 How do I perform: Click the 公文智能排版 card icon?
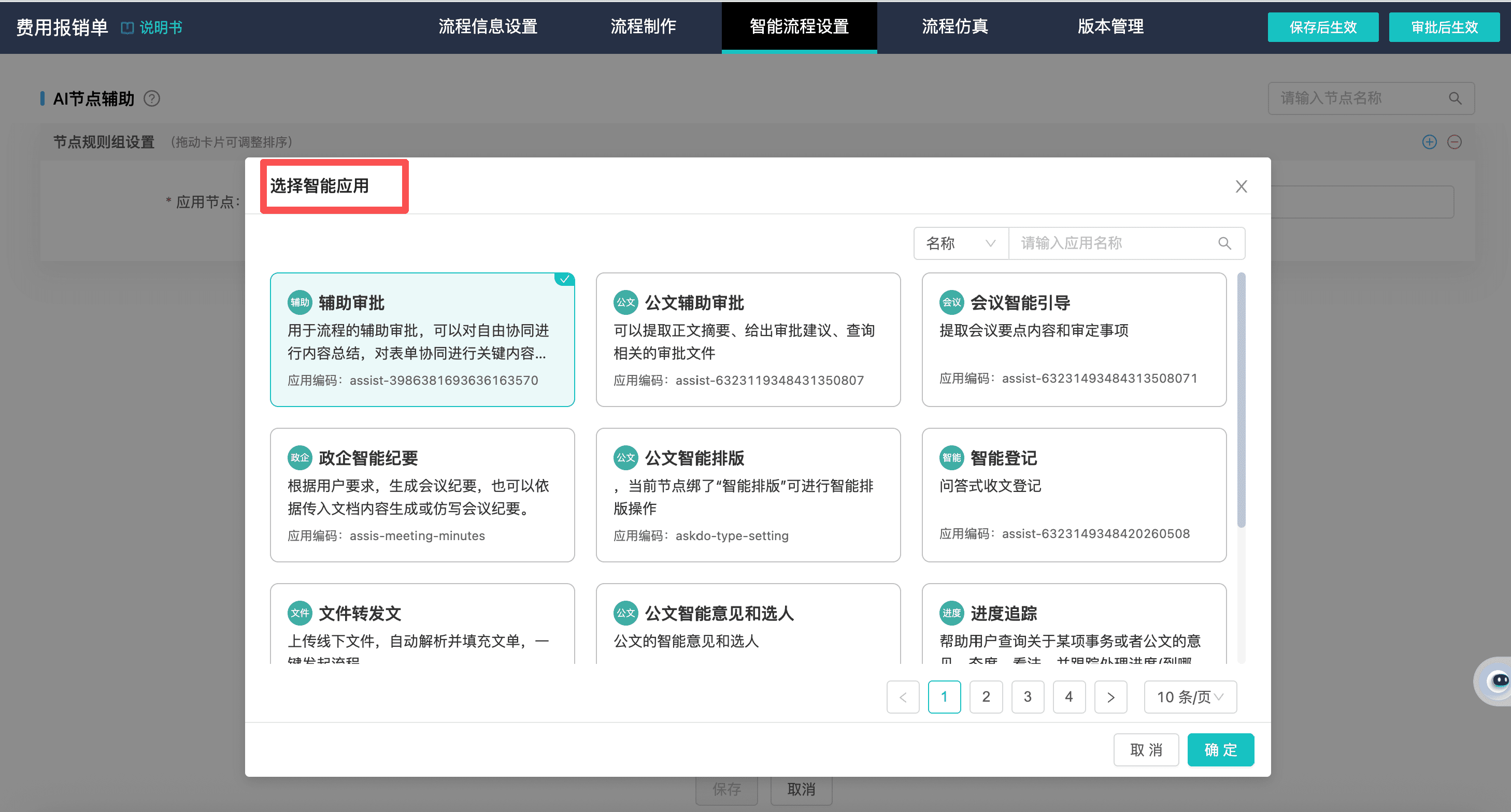pyautogui.click(x=626, y=458)
